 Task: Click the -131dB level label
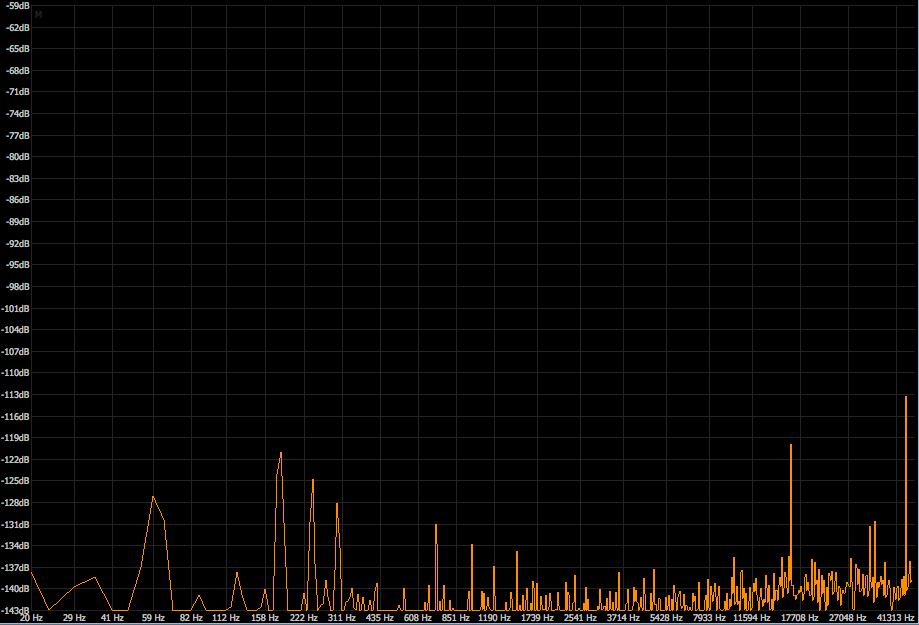[15, 524]
